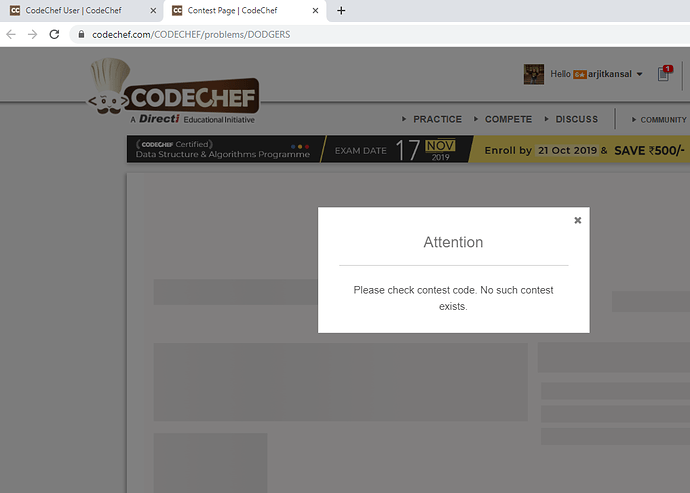The height and width of the screenshot is (493, 690).
Task: Reload the page with refresh icon
Action: coord(54,34)
